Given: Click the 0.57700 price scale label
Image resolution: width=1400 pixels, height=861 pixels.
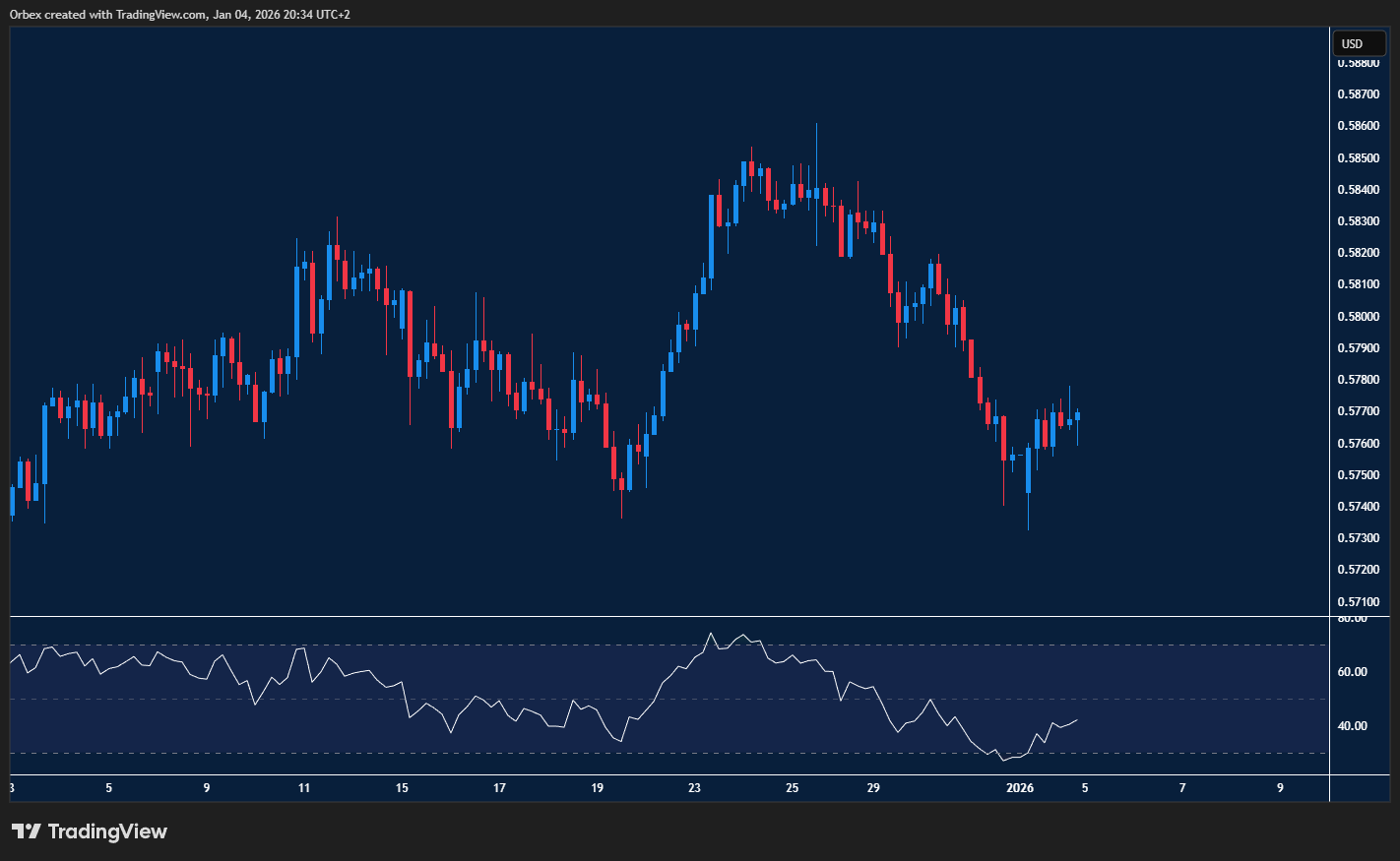Looking at the screenshot, I should coord(1358,410).
